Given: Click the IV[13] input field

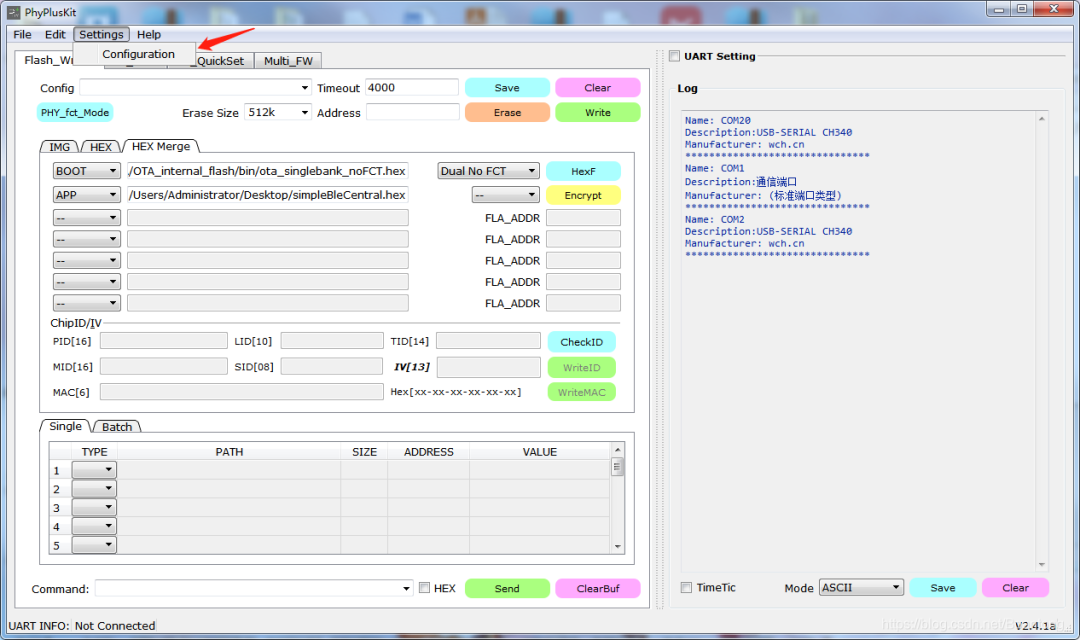Looking at the screenshot, I should tap(488, 367).
